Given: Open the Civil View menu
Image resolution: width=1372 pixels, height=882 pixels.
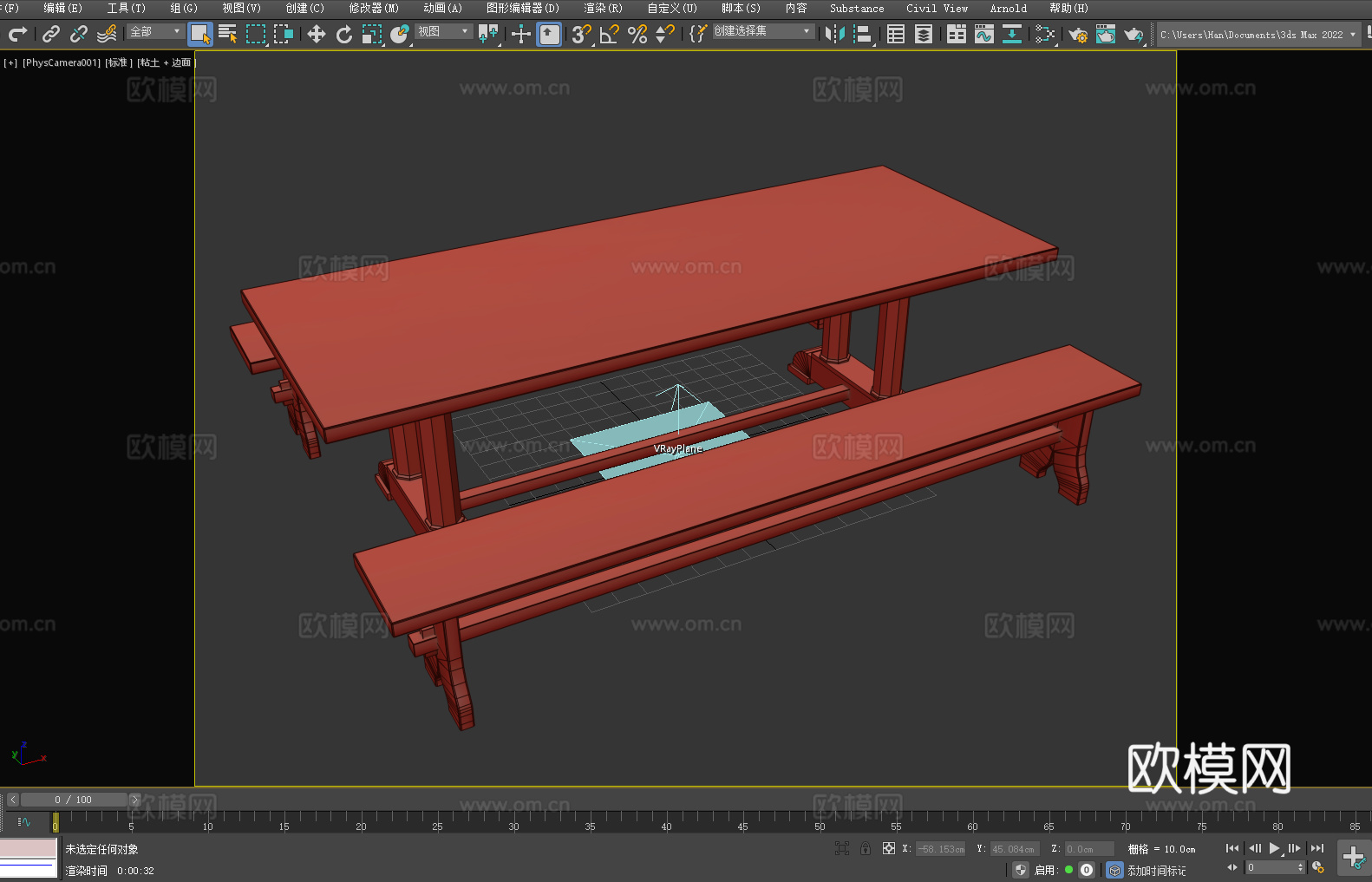Looking at the screenshot, I should click(x=937, y=8).
